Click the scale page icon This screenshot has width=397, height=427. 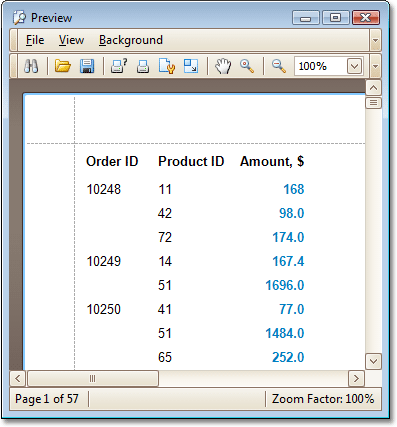191,66
